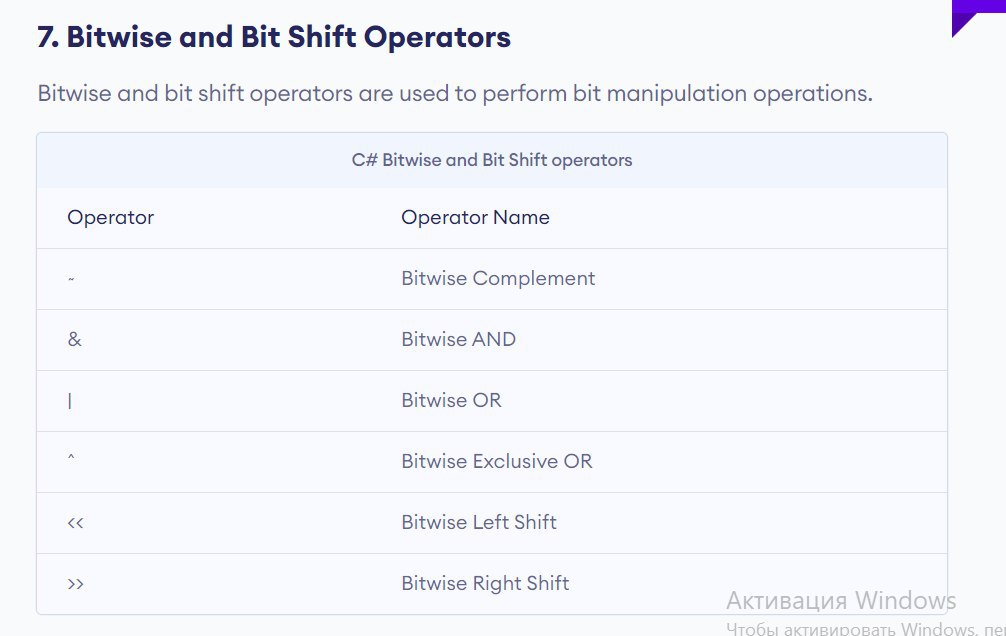The width and height of the screenshot is (1006, 636).
Task: Select the pipe OR operator symbol
Action: [70, 401]
